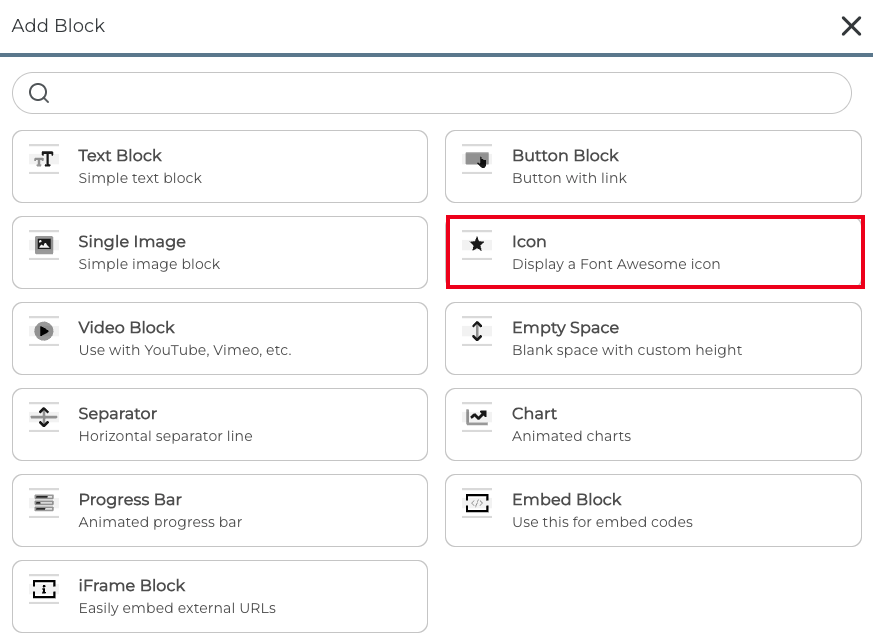Image resolution: width=873 pixels, height=644 pixels.
Task: Choose Blank space with custom height
Action: click(x=627, y=350)
